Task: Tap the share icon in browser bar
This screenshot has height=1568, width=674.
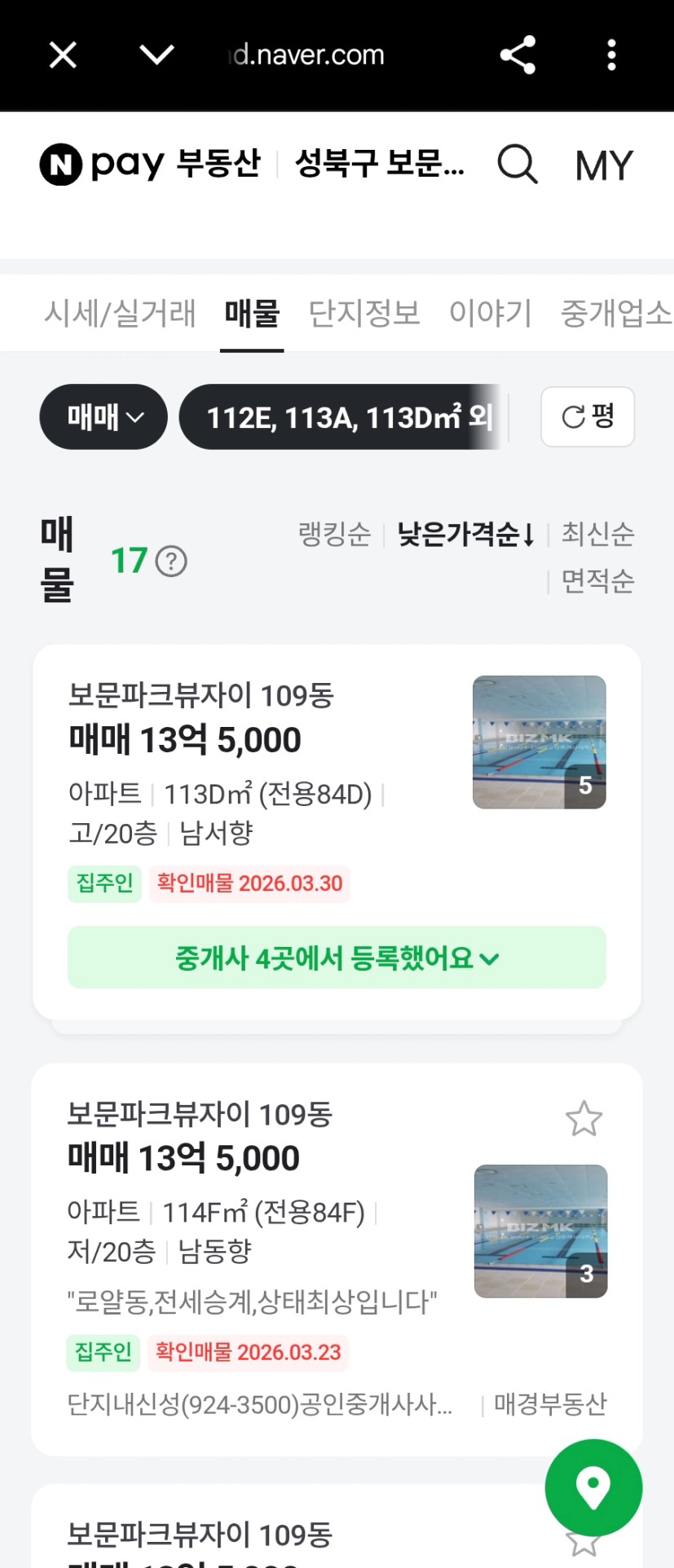Action: click(x=518, y=55)
